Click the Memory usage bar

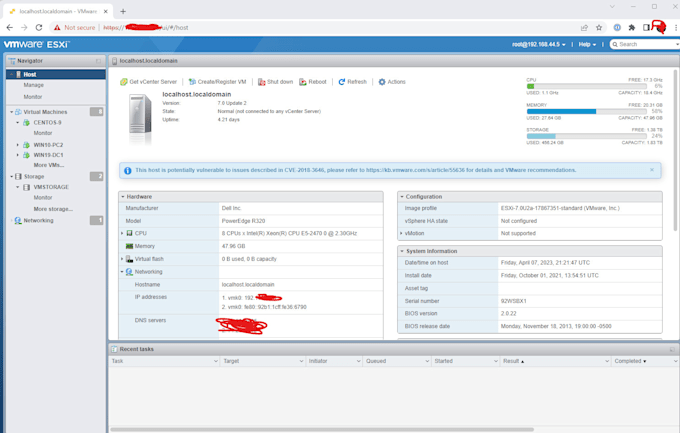tap(586, 112)
